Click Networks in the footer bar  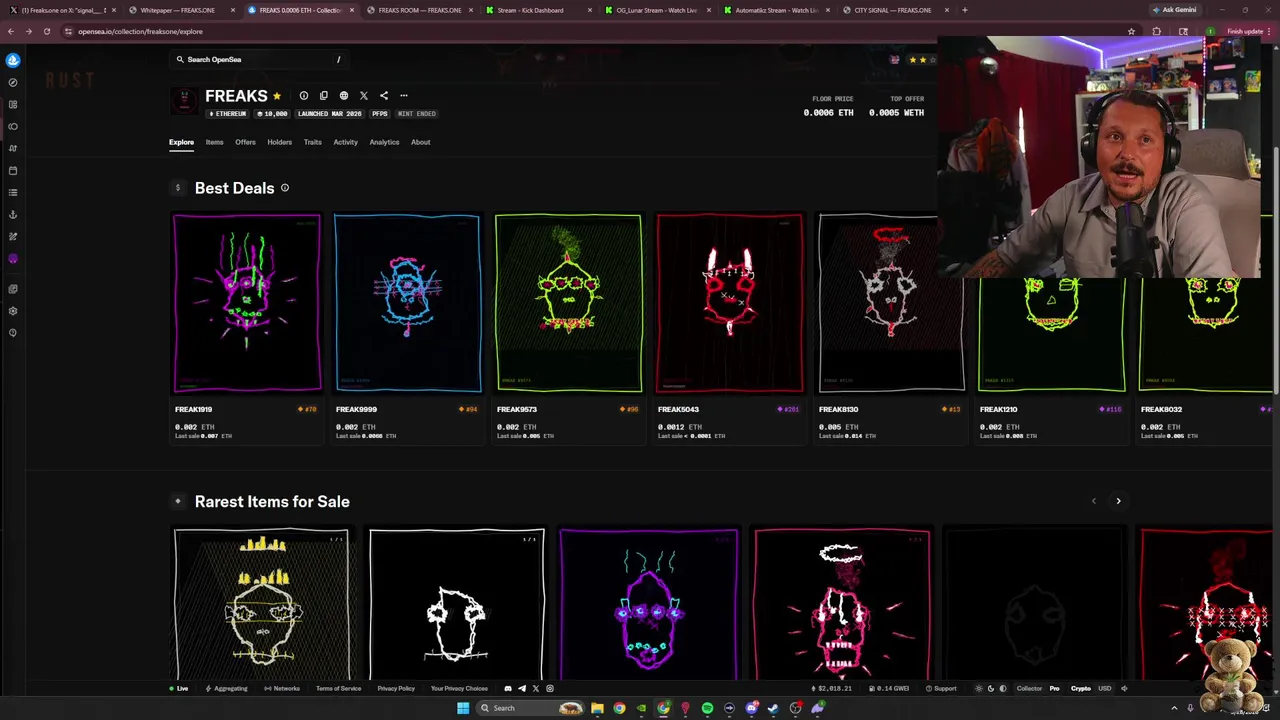tap(282, 688)
